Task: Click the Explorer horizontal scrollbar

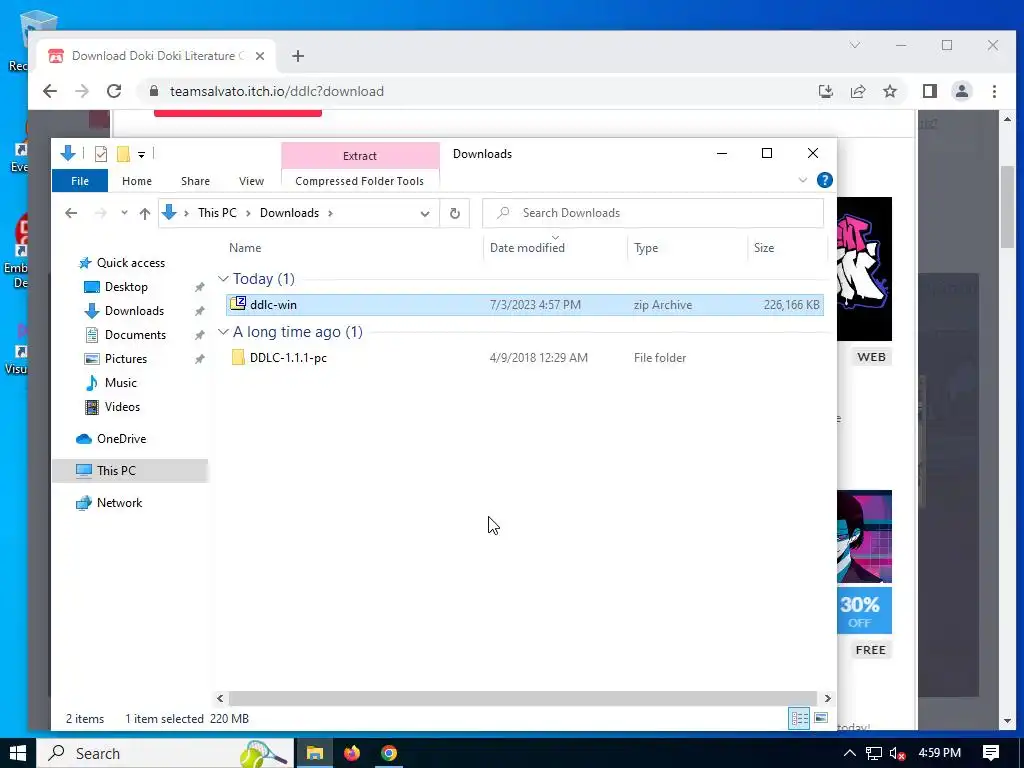Action: [522, 698]
